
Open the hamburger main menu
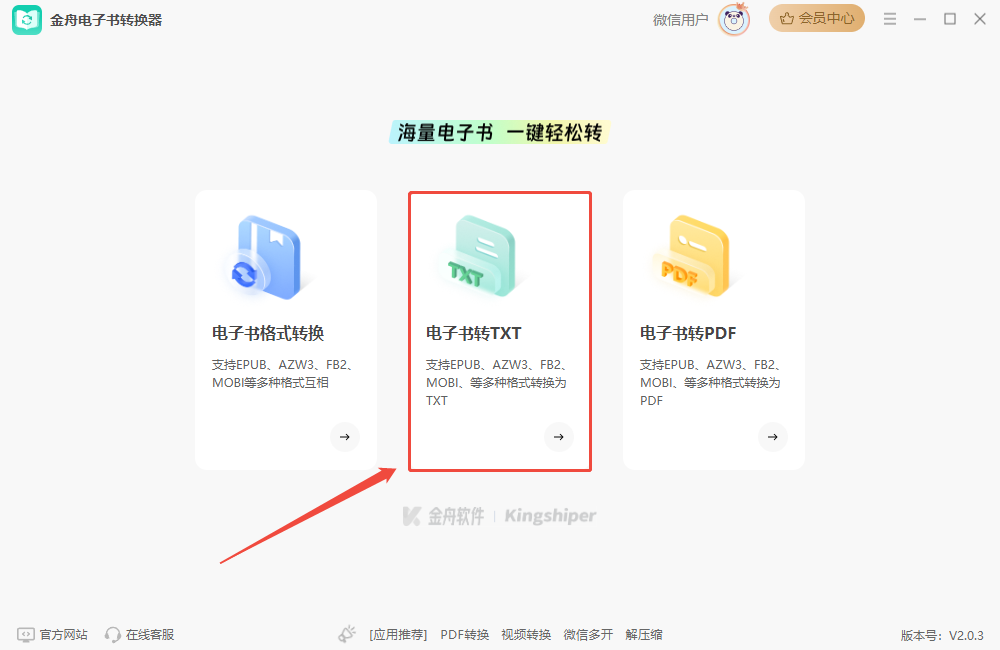coord(890,19)
